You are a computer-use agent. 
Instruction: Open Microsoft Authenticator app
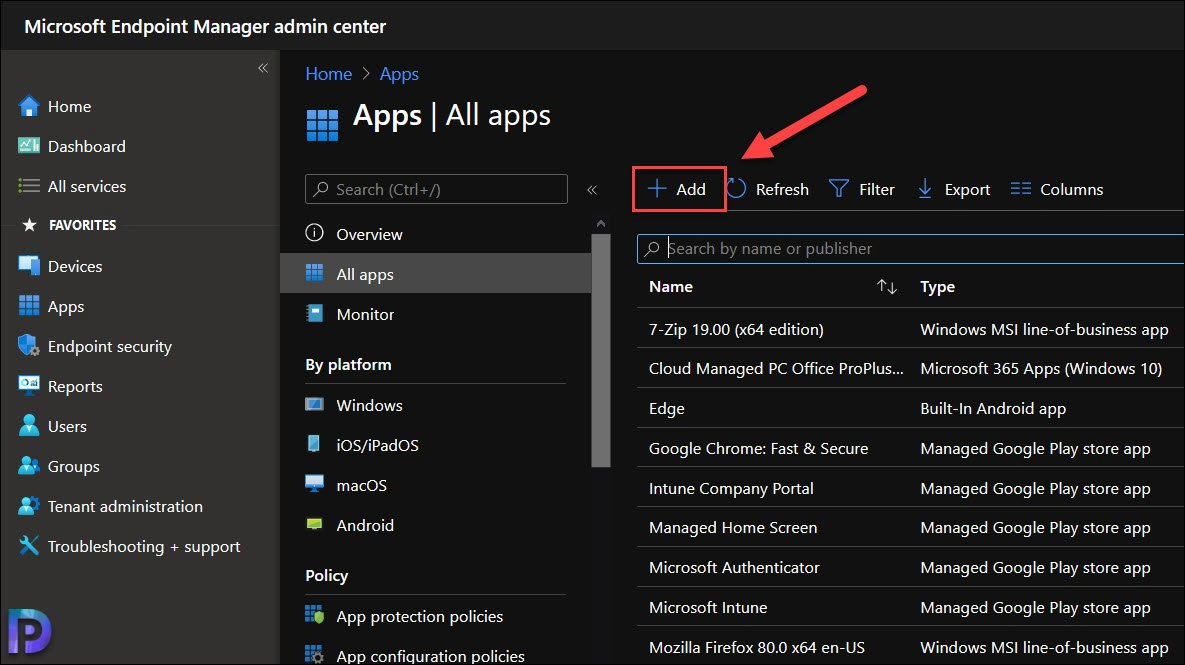click(x=734, y=568)
